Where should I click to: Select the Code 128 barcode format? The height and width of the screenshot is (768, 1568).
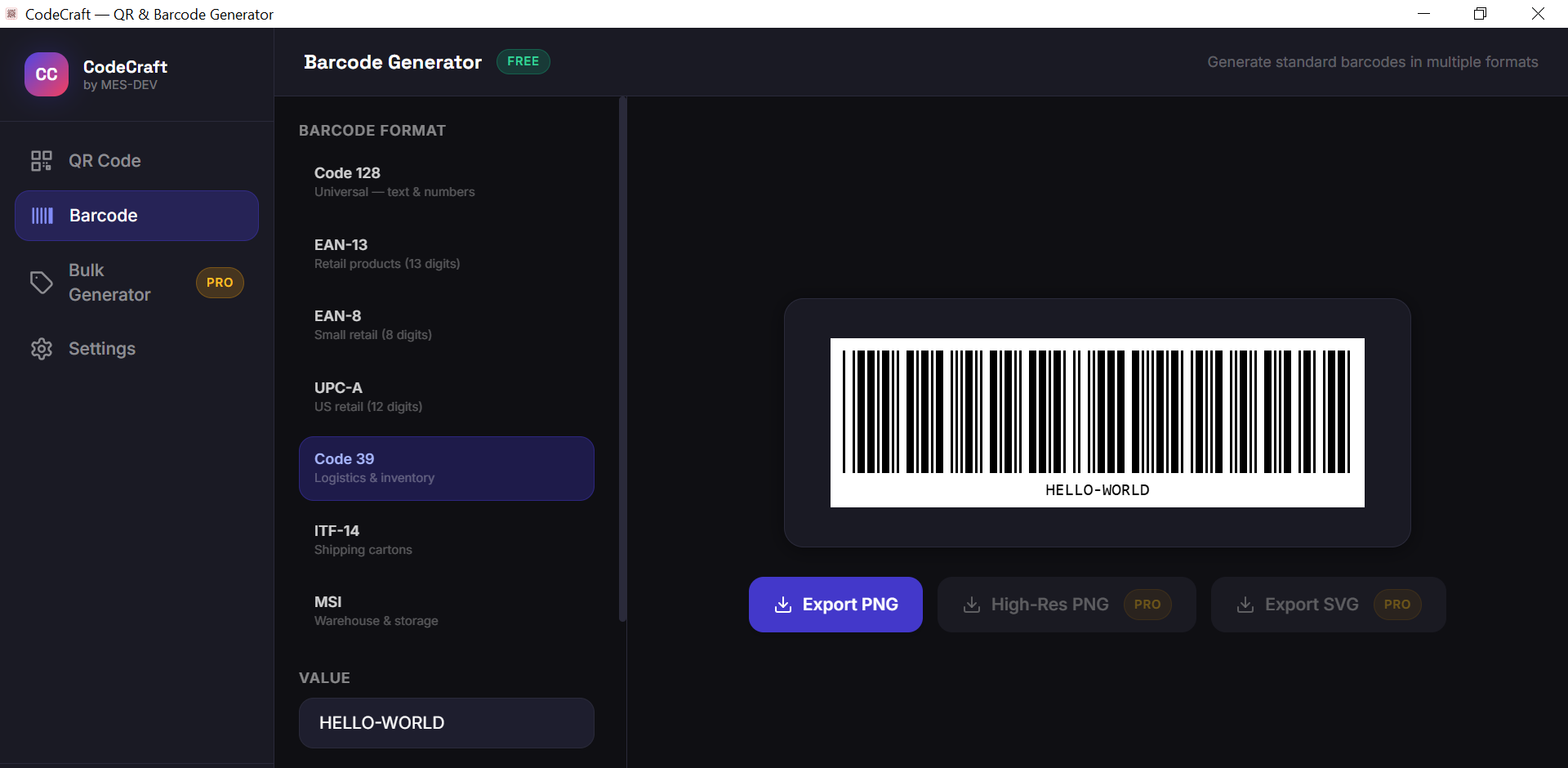click(x=446, y=182)
